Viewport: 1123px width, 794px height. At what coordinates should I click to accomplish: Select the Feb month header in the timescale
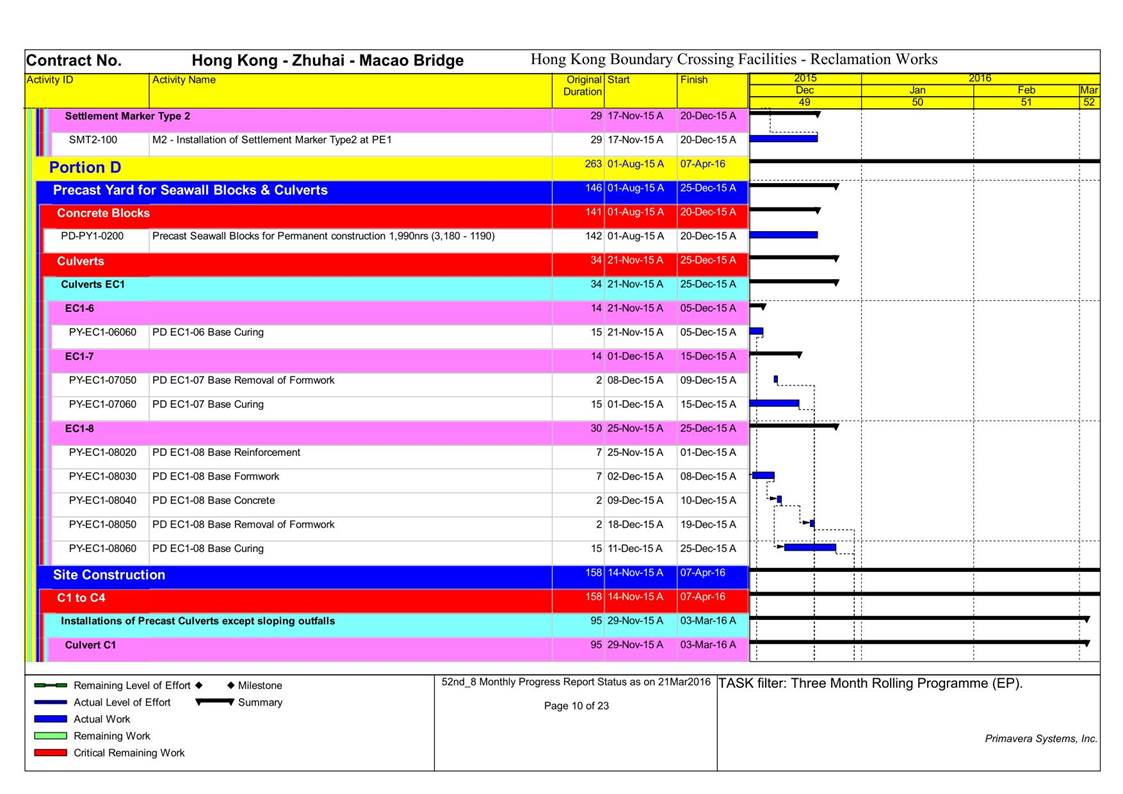coord(1026,90)
